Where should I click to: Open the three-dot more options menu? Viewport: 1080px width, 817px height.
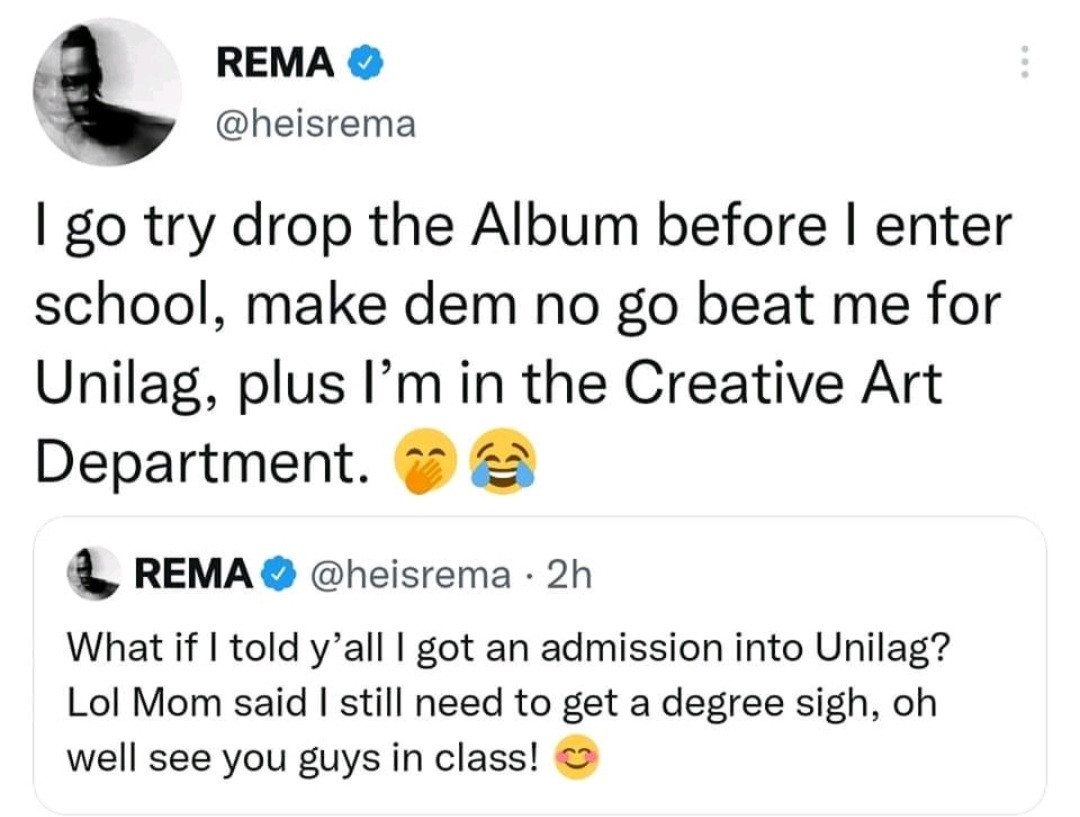point(1022,64)
